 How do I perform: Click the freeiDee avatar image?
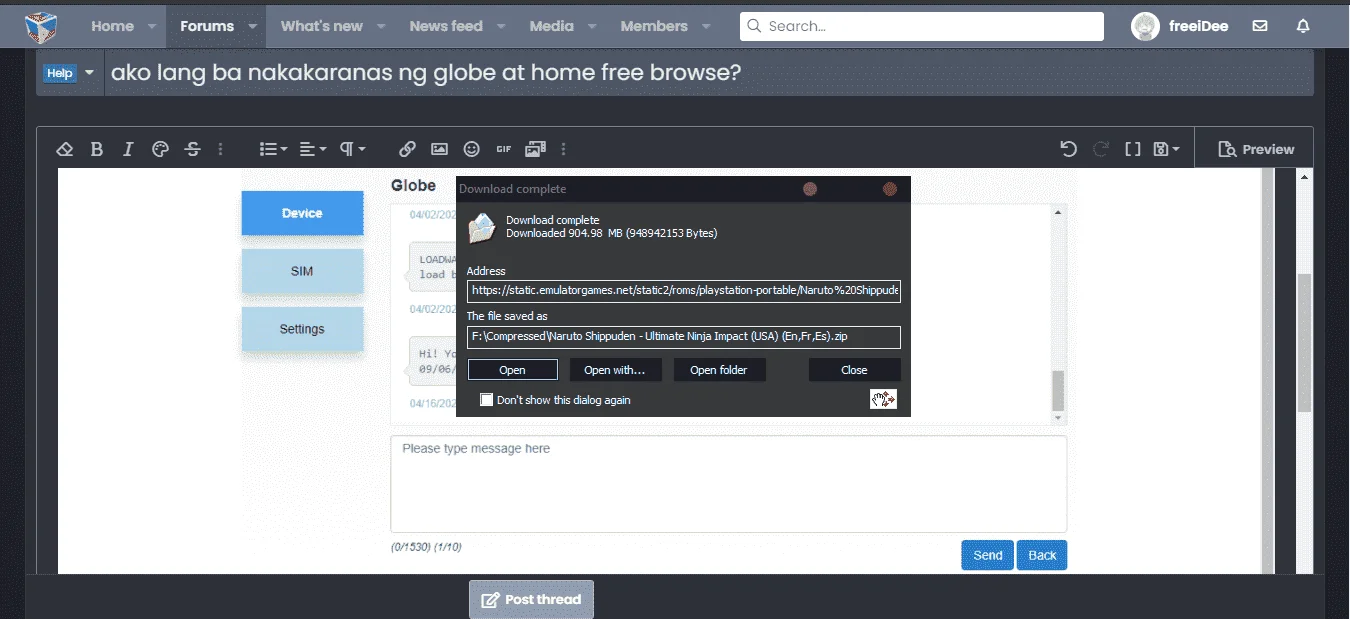(1145, 26)
